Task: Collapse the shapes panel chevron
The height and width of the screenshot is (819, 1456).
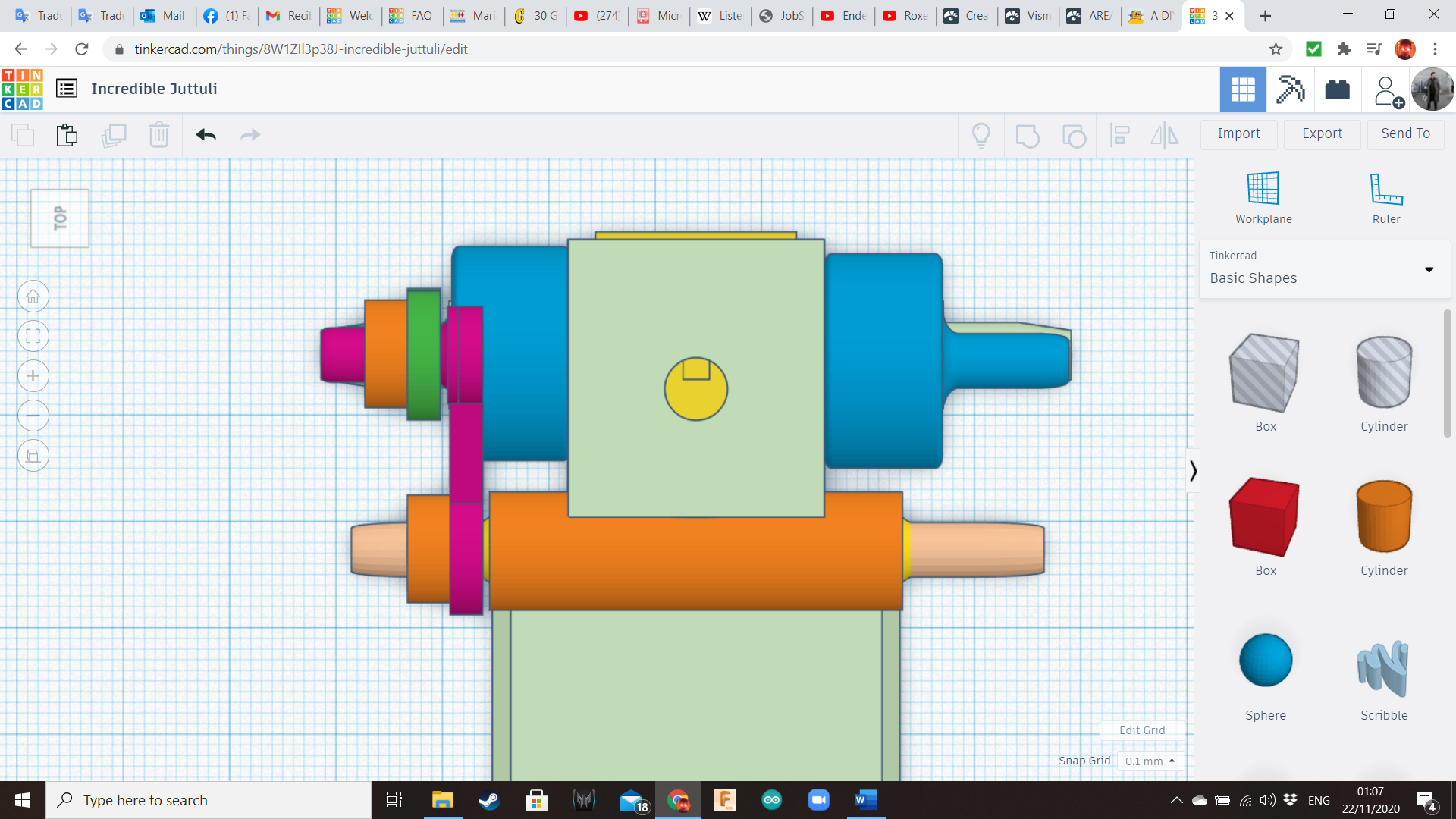Action: click(x=1193, y=471)
